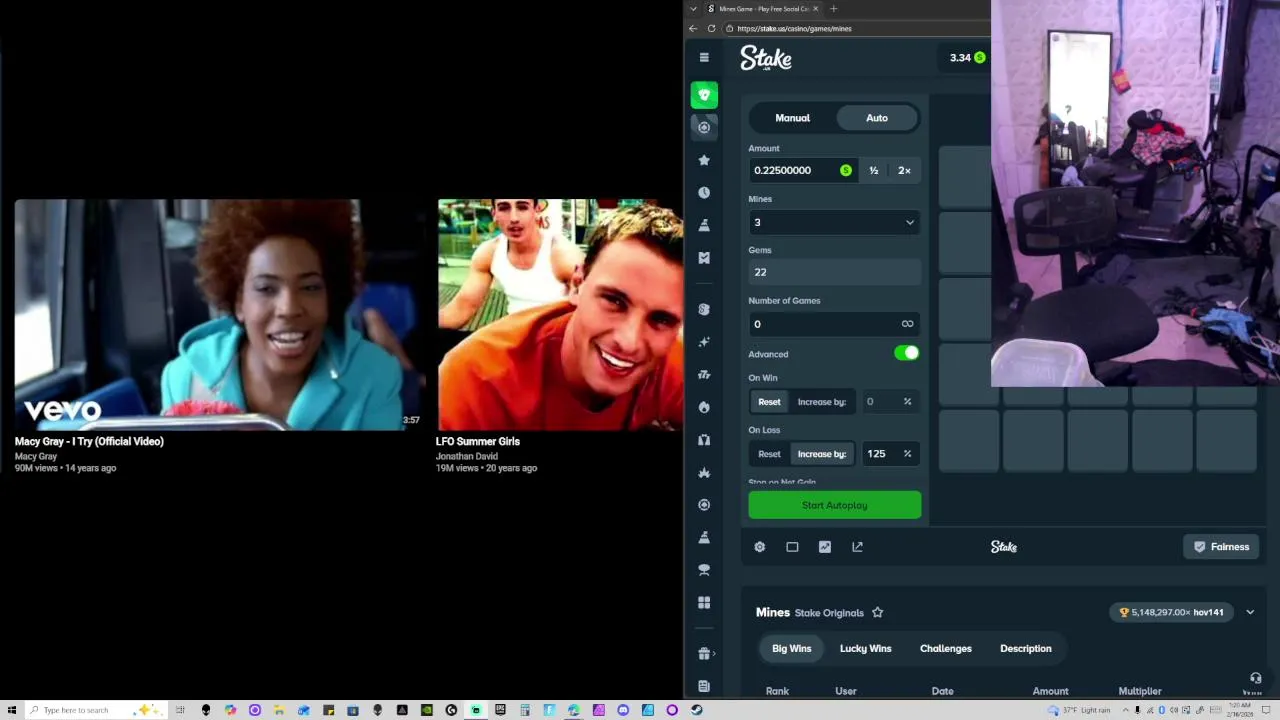Image resolution: width=1280 pixels, height=720 pixels.
Task: Click the green shield icon in sidebar
Action: 704,95
